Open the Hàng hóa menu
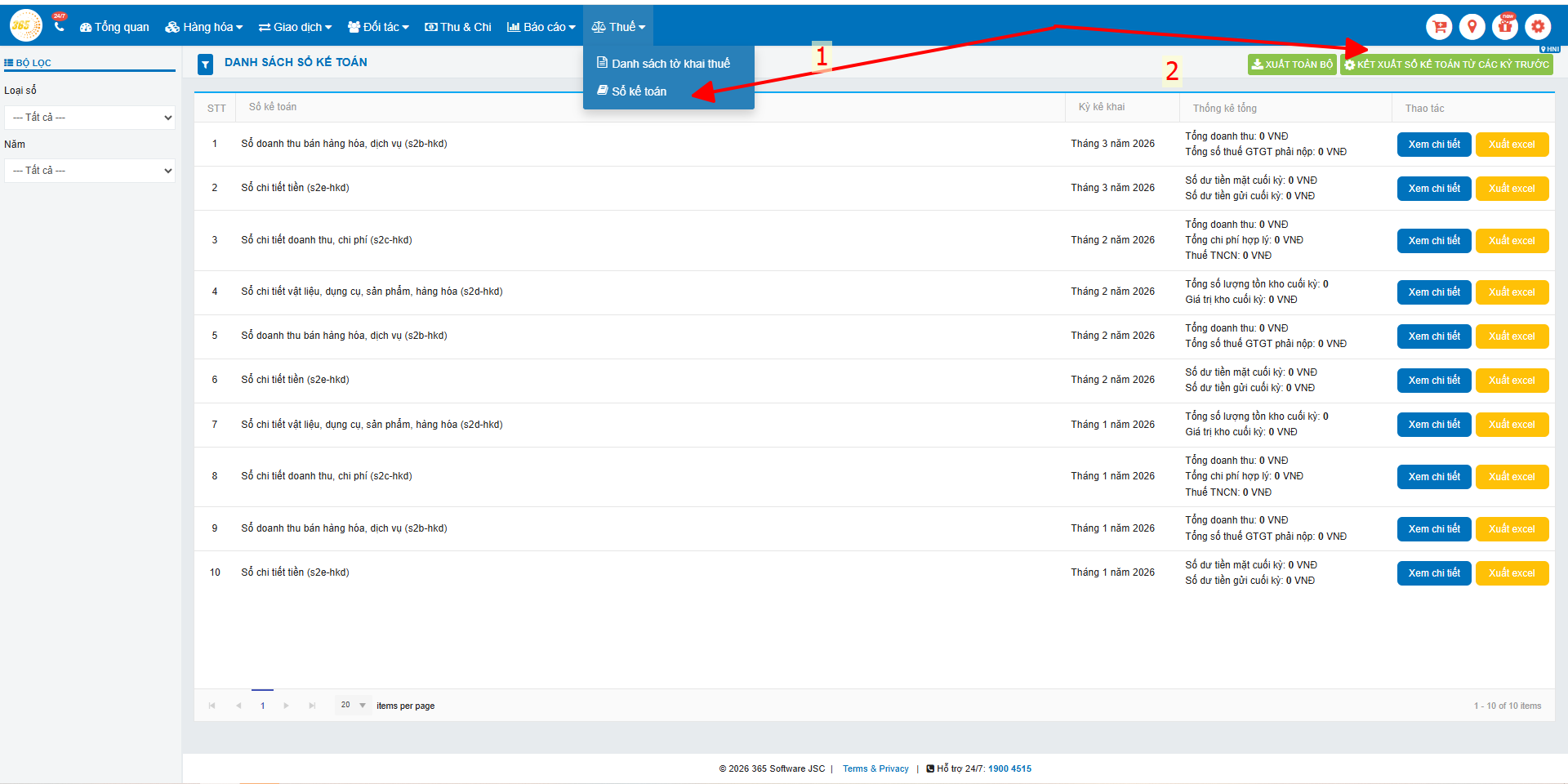The image size is (1568, 784). coord(204,27)
